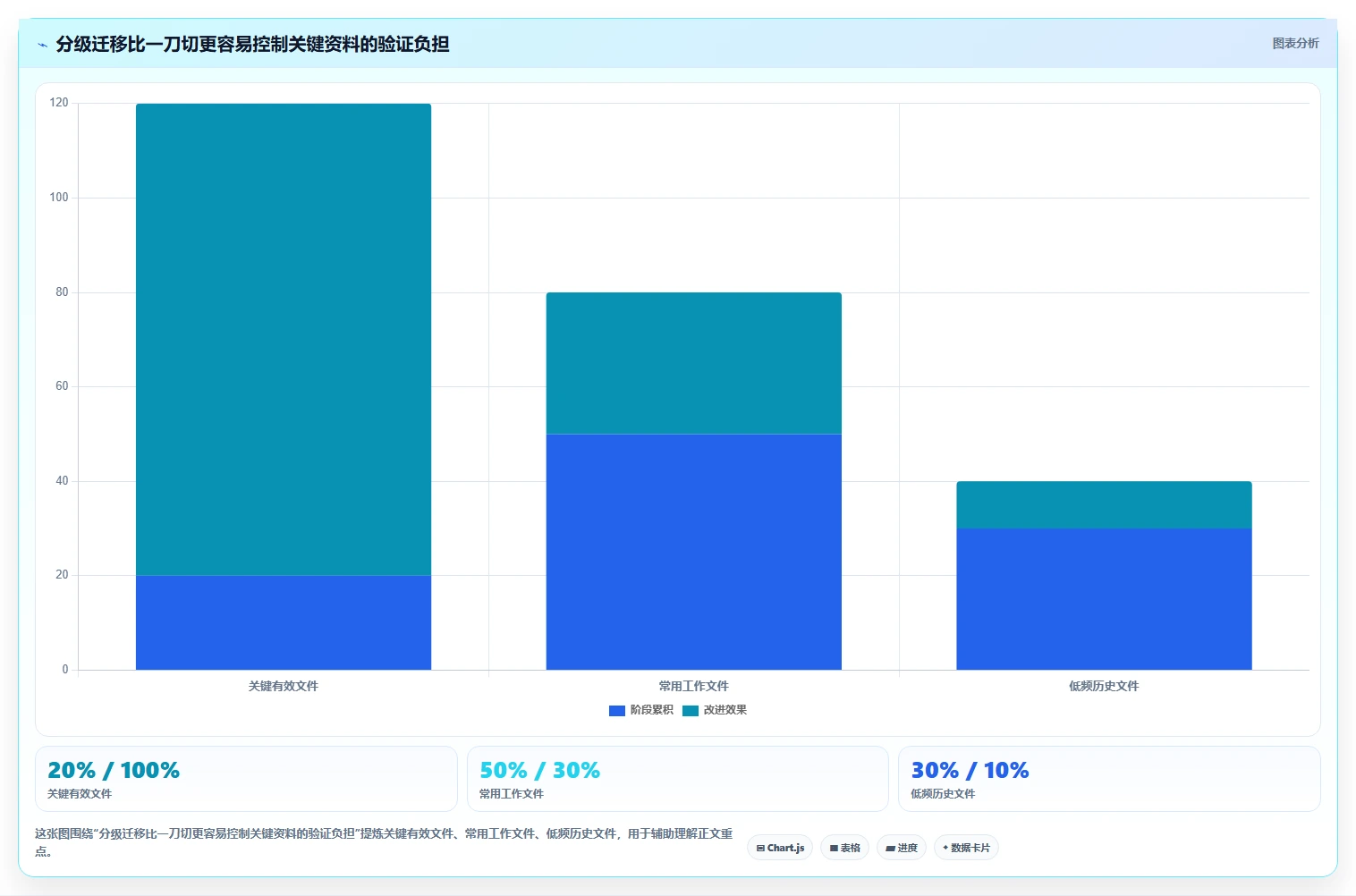Click the blue 阶段累积 legend swatch
1356x896 pixels.
coord(616,711)
